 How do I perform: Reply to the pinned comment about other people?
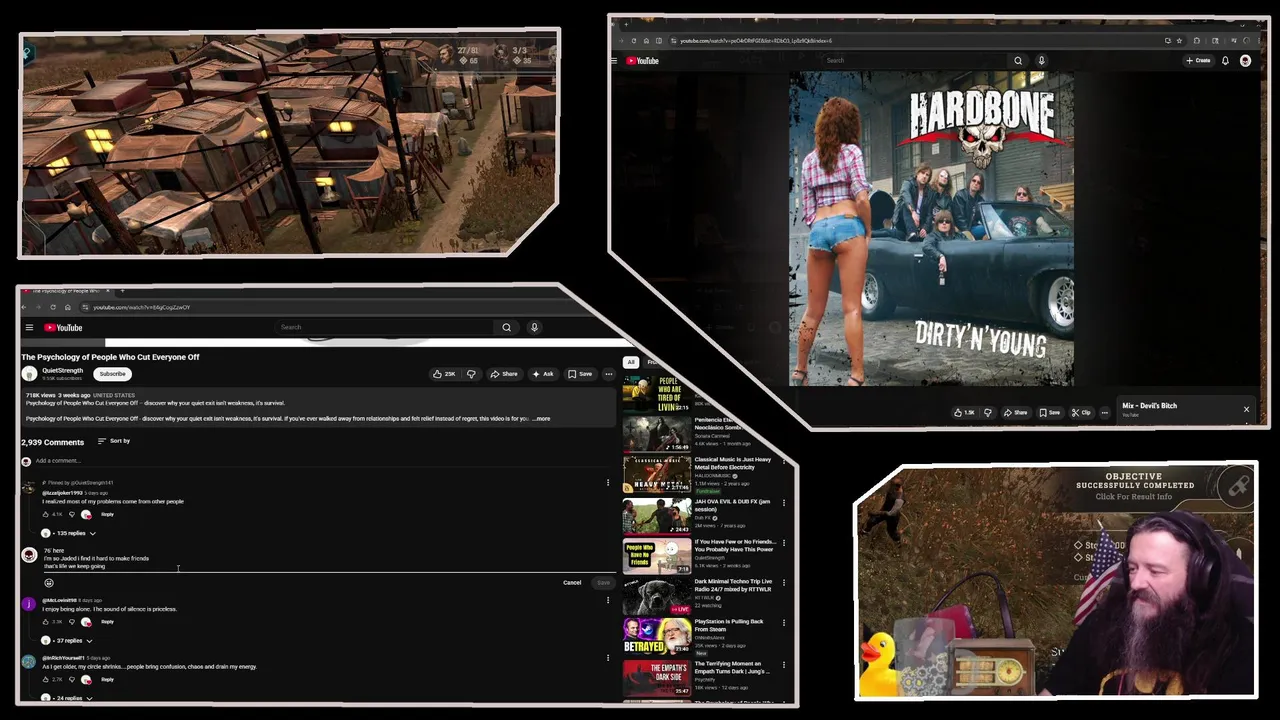(107, 514)
